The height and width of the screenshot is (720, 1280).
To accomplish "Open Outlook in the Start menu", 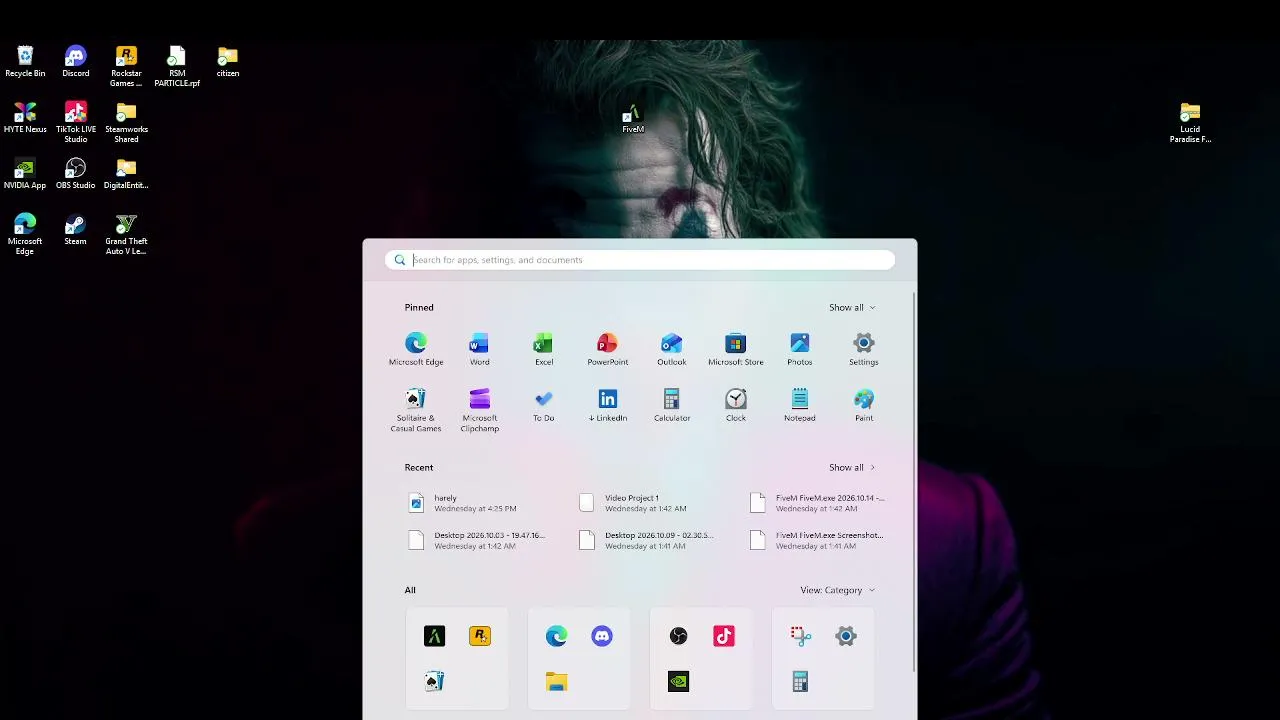I will tap(672, 350).
